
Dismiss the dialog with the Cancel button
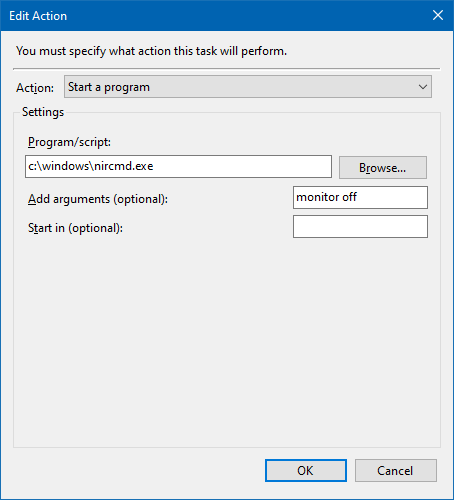pos(396,470)
